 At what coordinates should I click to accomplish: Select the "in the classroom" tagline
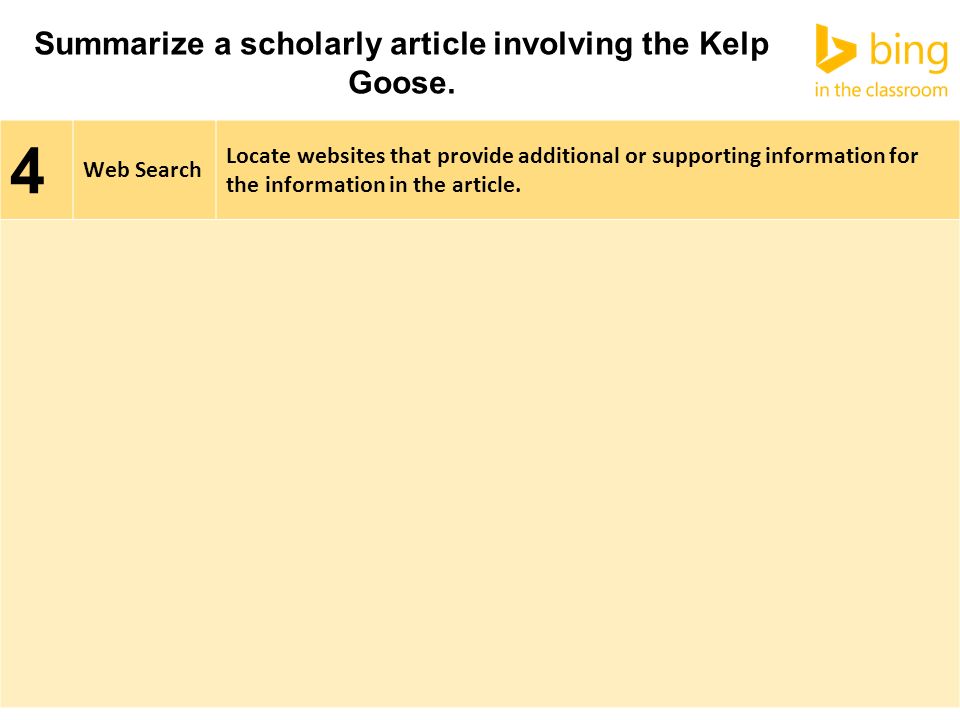881,90
